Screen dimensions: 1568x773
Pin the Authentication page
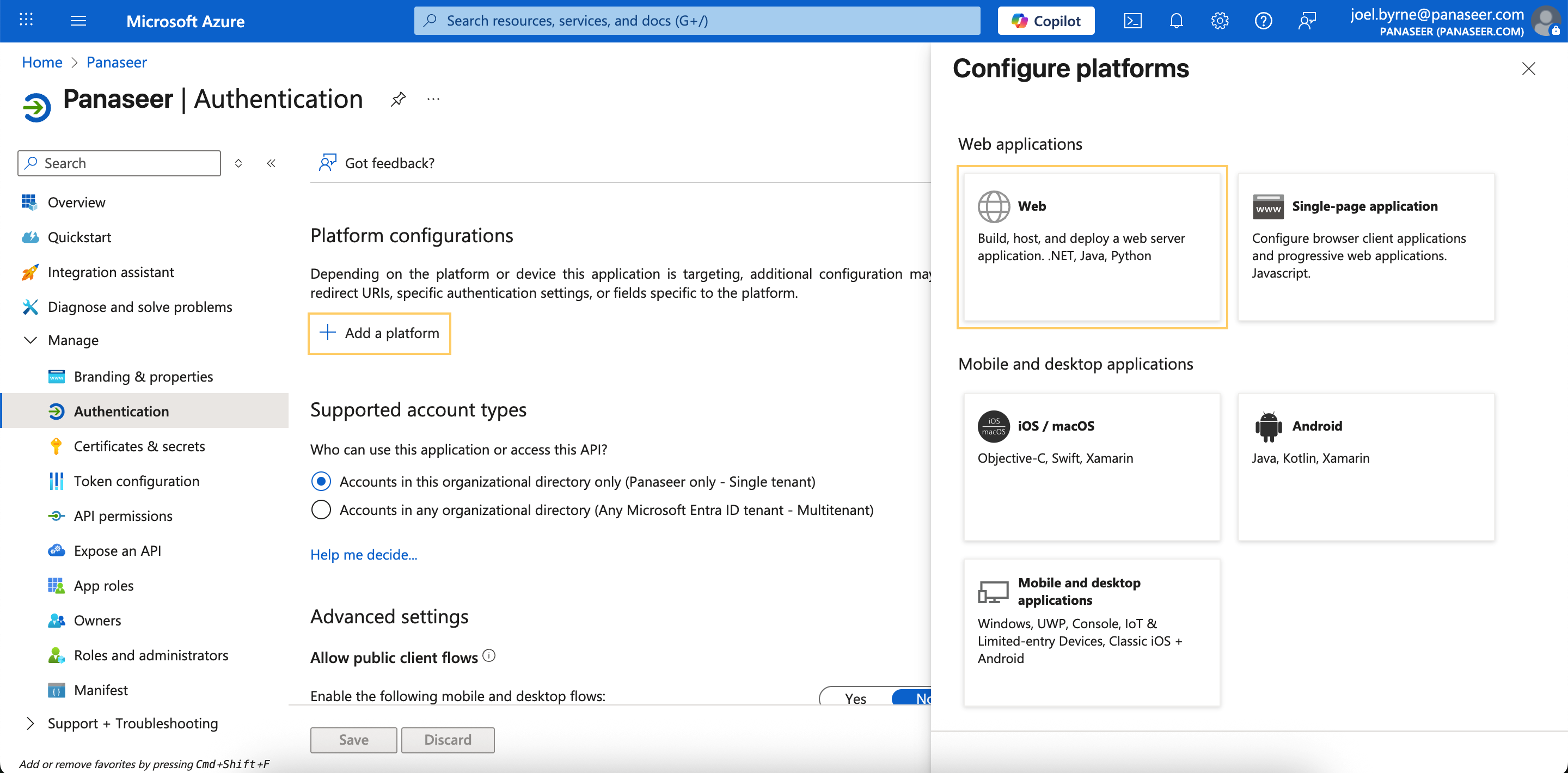click(x=398, y=99)
